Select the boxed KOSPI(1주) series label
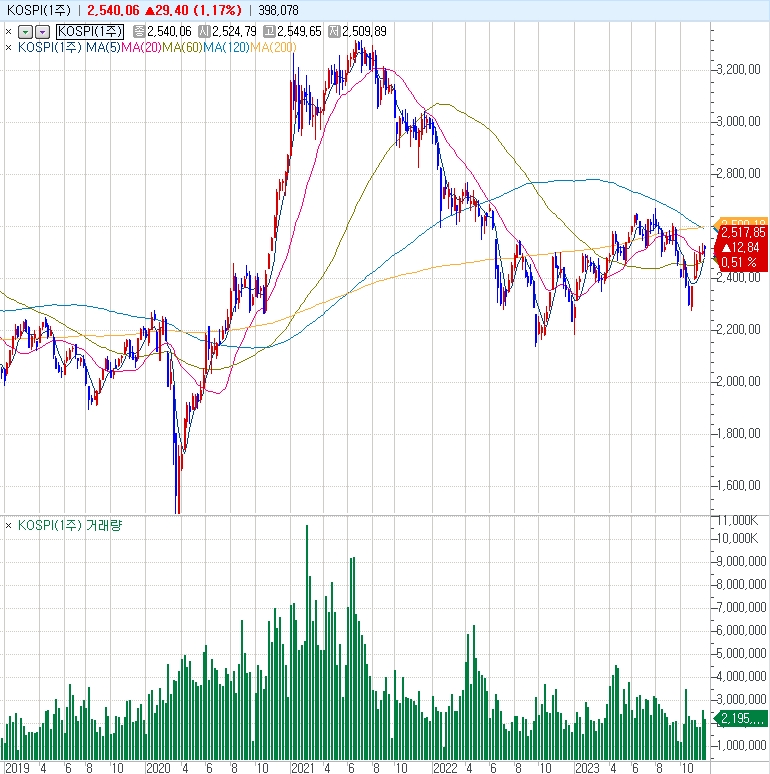The image size is (770, 774). tap(89, 32)
